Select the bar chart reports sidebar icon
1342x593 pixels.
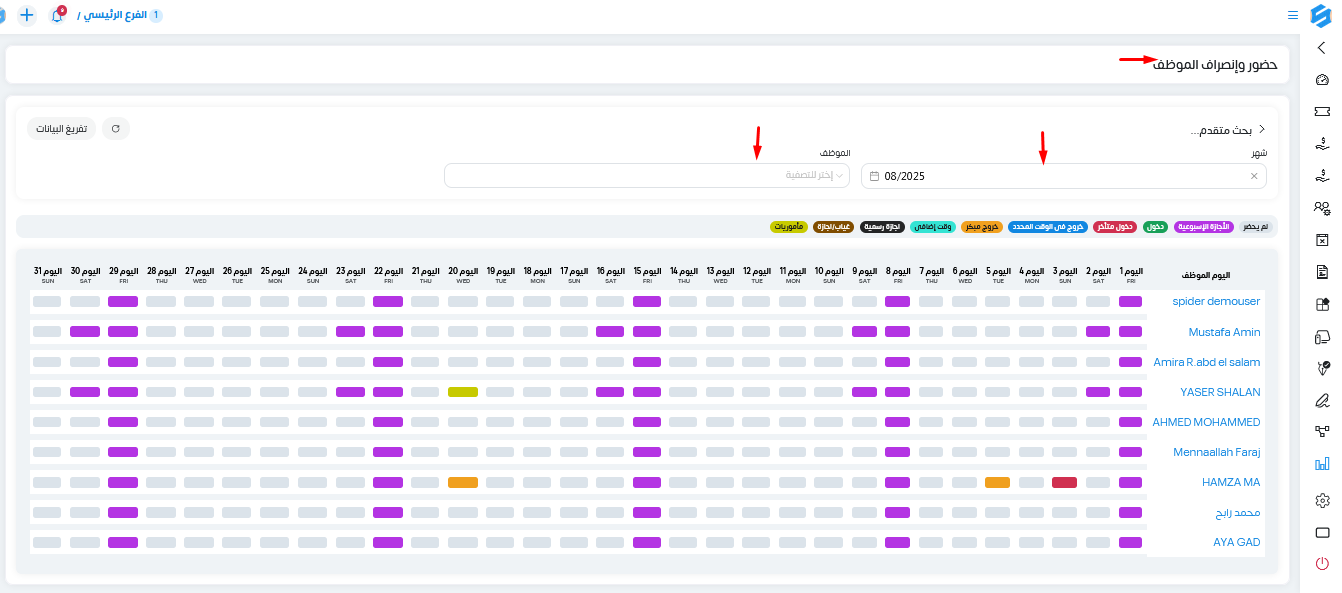[x=1321, y=463]
